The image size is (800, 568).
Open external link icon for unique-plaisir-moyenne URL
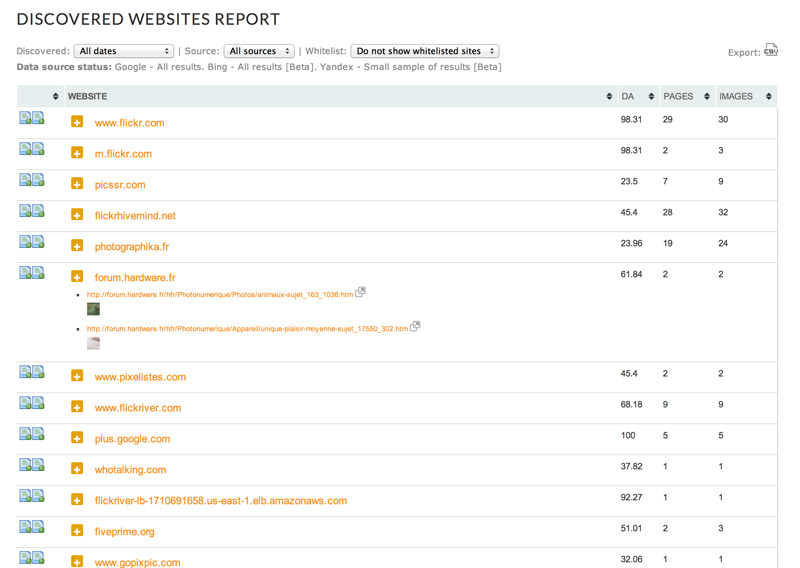click(x=415, y=326)
